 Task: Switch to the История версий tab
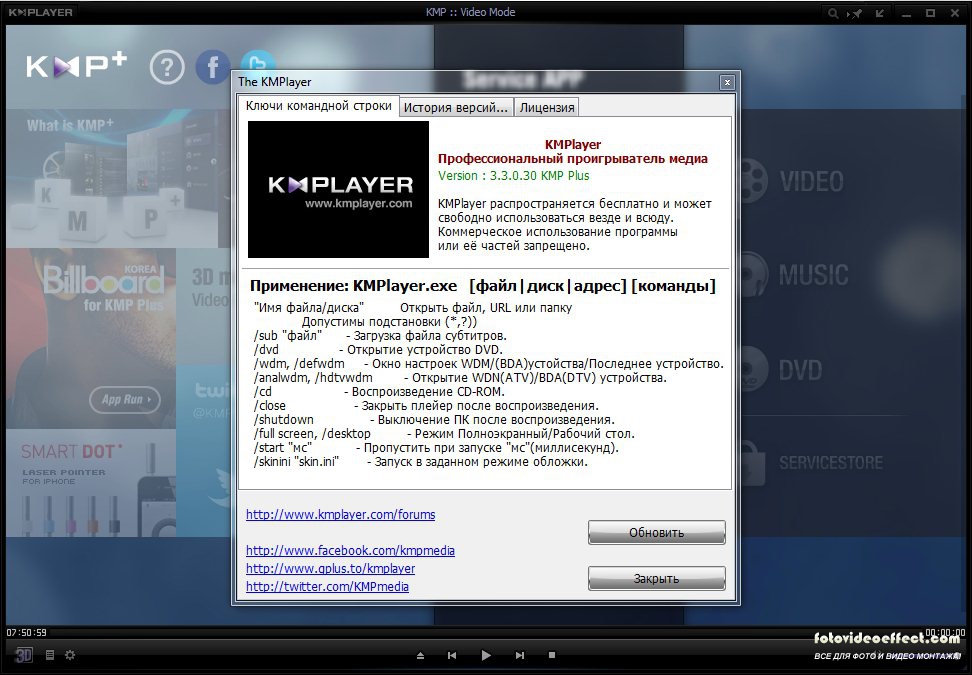click(x=456, y=108)
